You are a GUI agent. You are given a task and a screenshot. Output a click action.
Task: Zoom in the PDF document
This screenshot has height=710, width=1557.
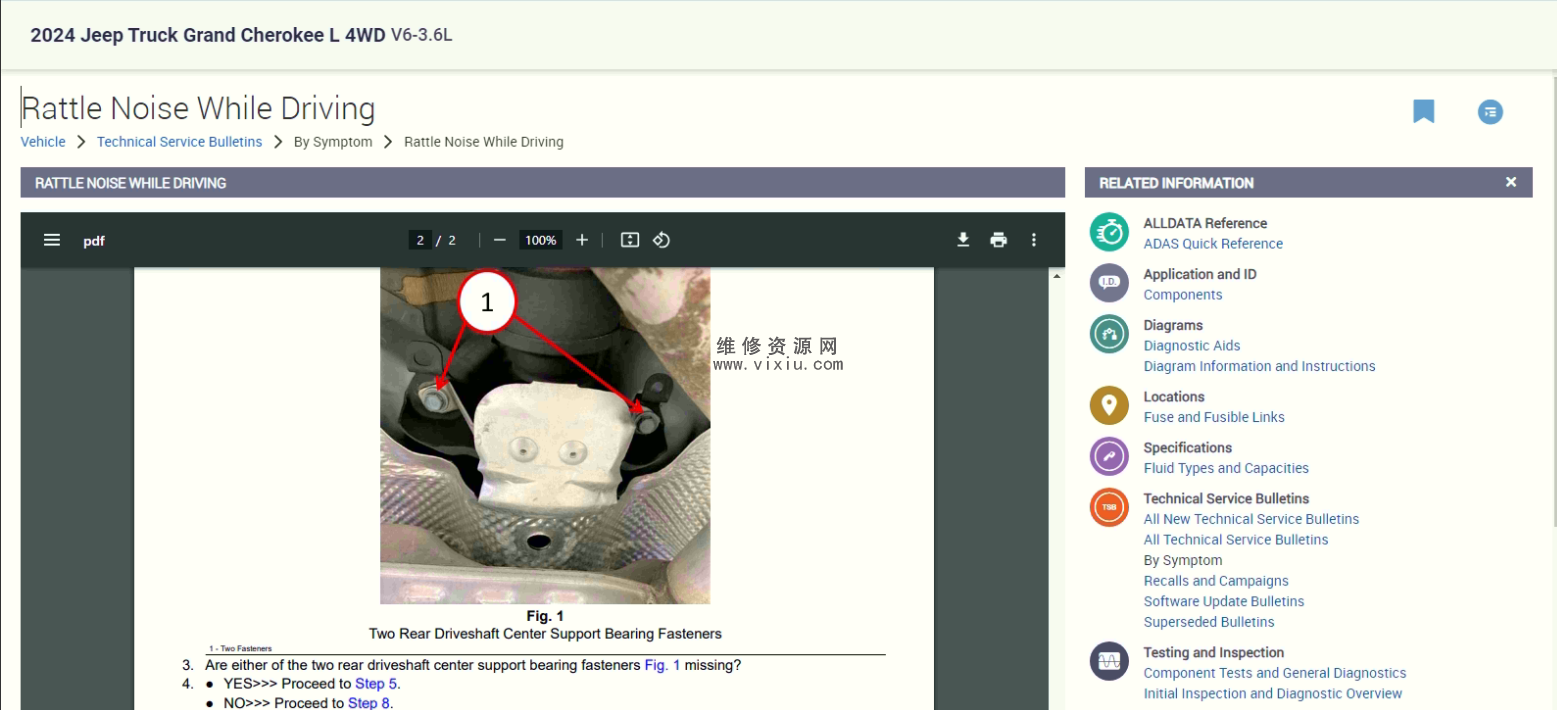(582, 240)
